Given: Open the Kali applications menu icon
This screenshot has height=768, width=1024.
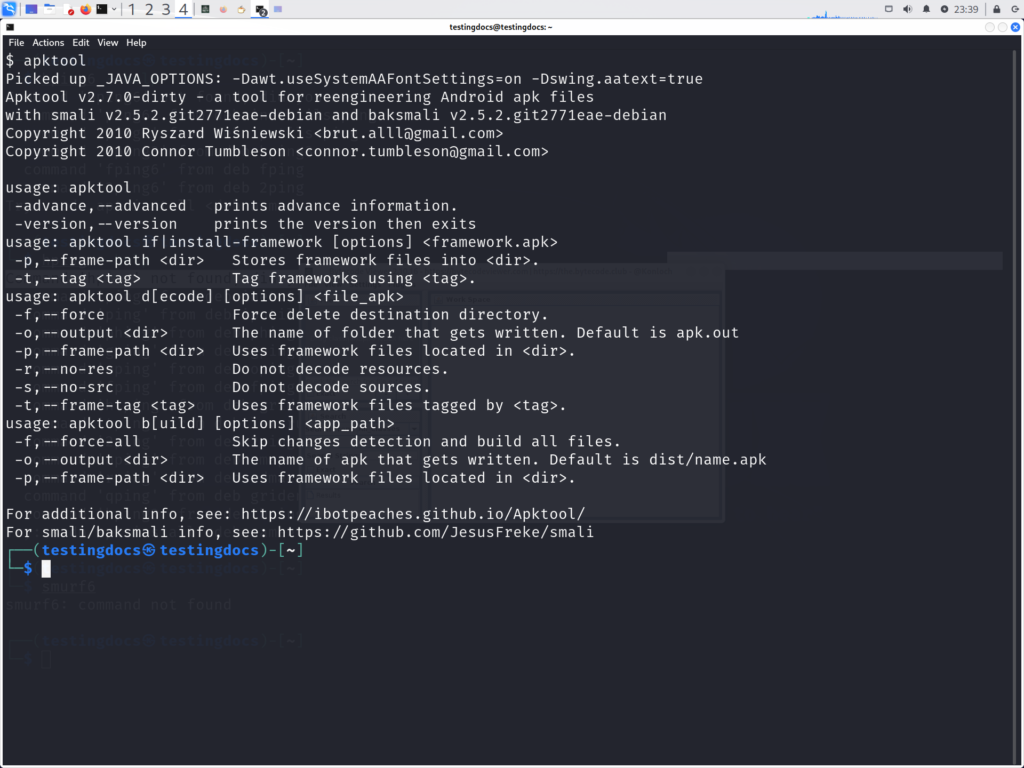Looking at the screenshot, I should 9,8.
